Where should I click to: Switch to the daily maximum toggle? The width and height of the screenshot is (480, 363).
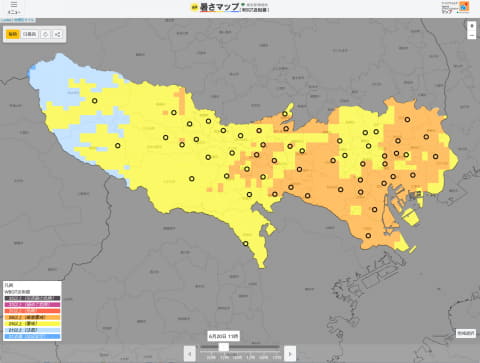(29, 34)
